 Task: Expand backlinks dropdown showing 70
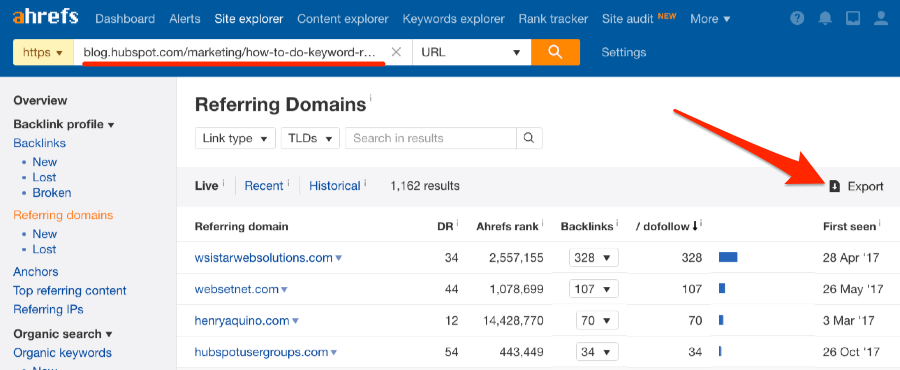[597, 321]
